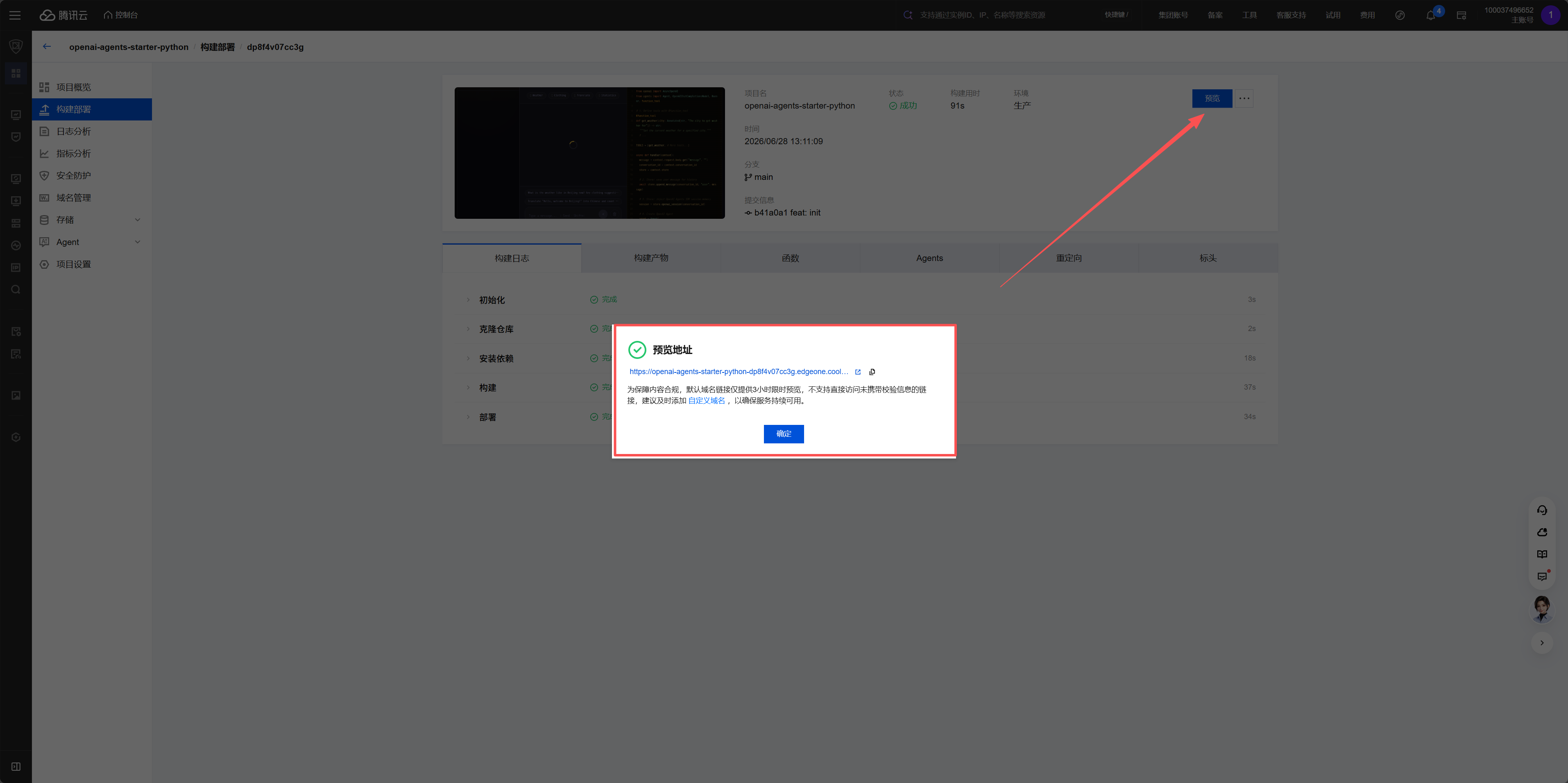This screenshot has width=1568, height=783.
Task: Open the headset support icon on the right
Action: (x=1542, y=510)
